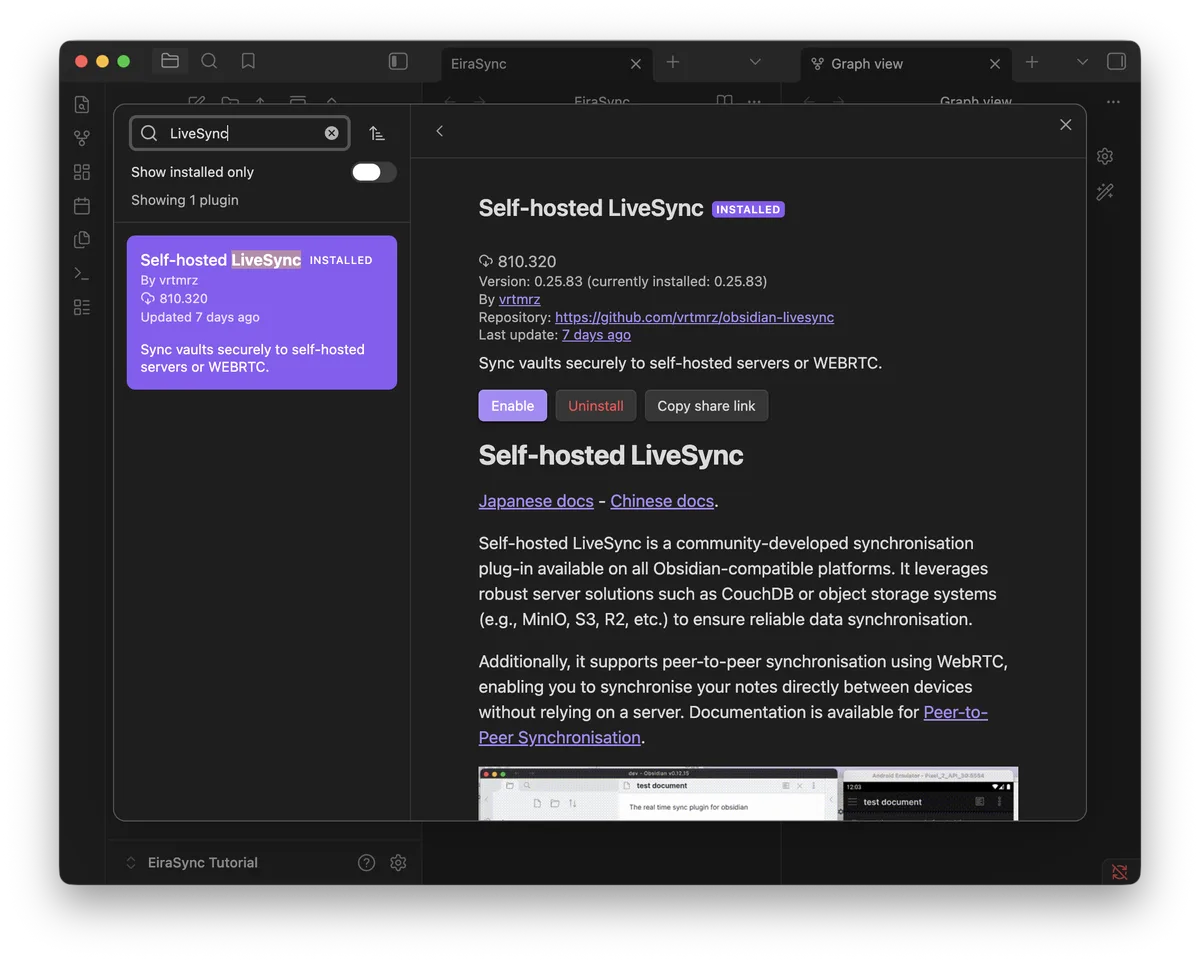Viewport: 1200px width, 963px height.
Task: Open tab list dropdown after EiraSync tab
Action: click(x=755, y=62)
